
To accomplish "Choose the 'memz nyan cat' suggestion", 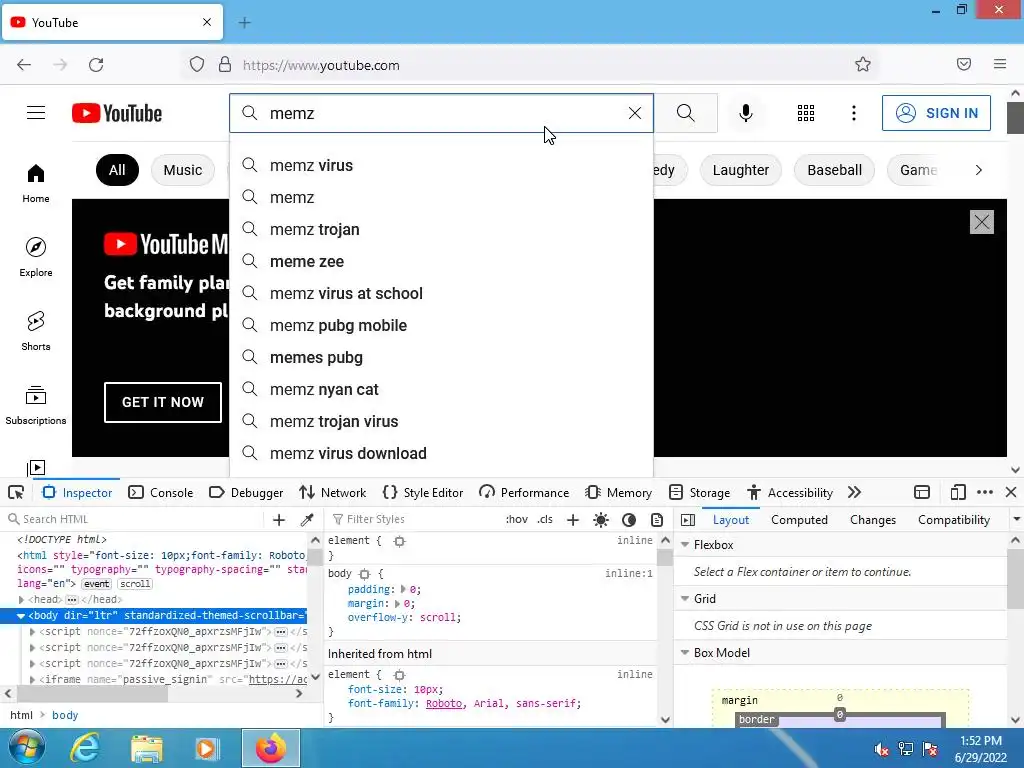I will [441, 389].
